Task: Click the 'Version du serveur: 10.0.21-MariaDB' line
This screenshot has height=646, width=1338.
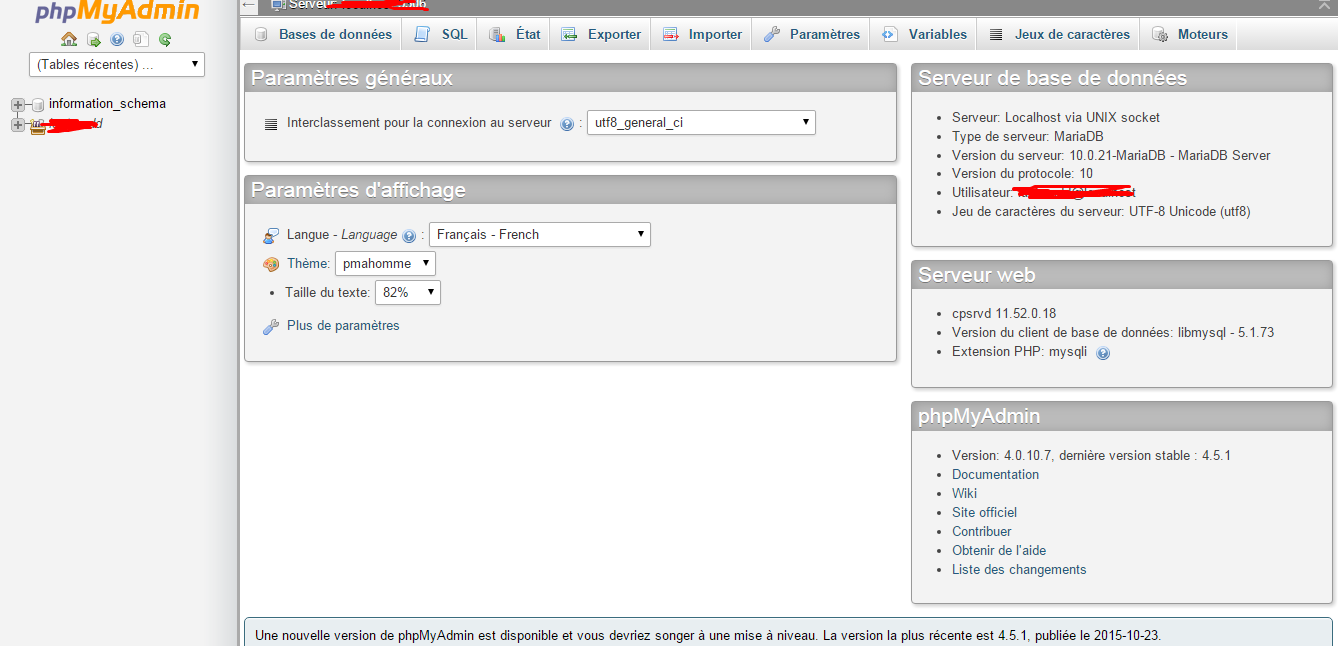Action: pos(1111,155)
